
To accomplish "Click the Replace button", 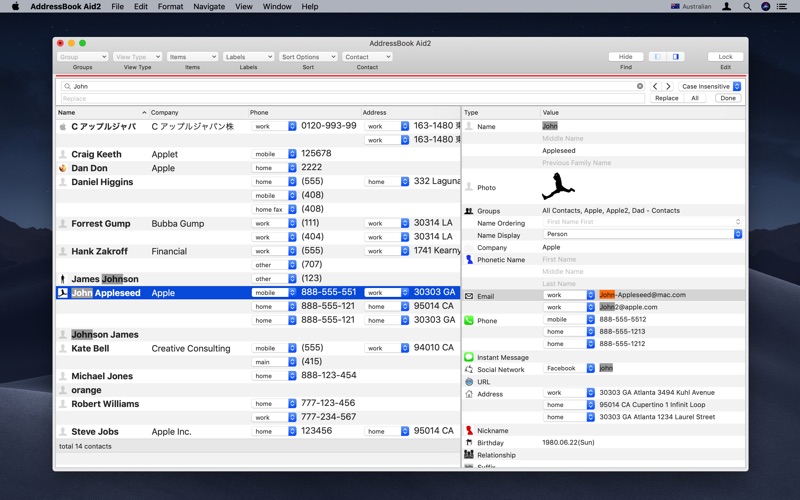I will (x=667, y=98).
